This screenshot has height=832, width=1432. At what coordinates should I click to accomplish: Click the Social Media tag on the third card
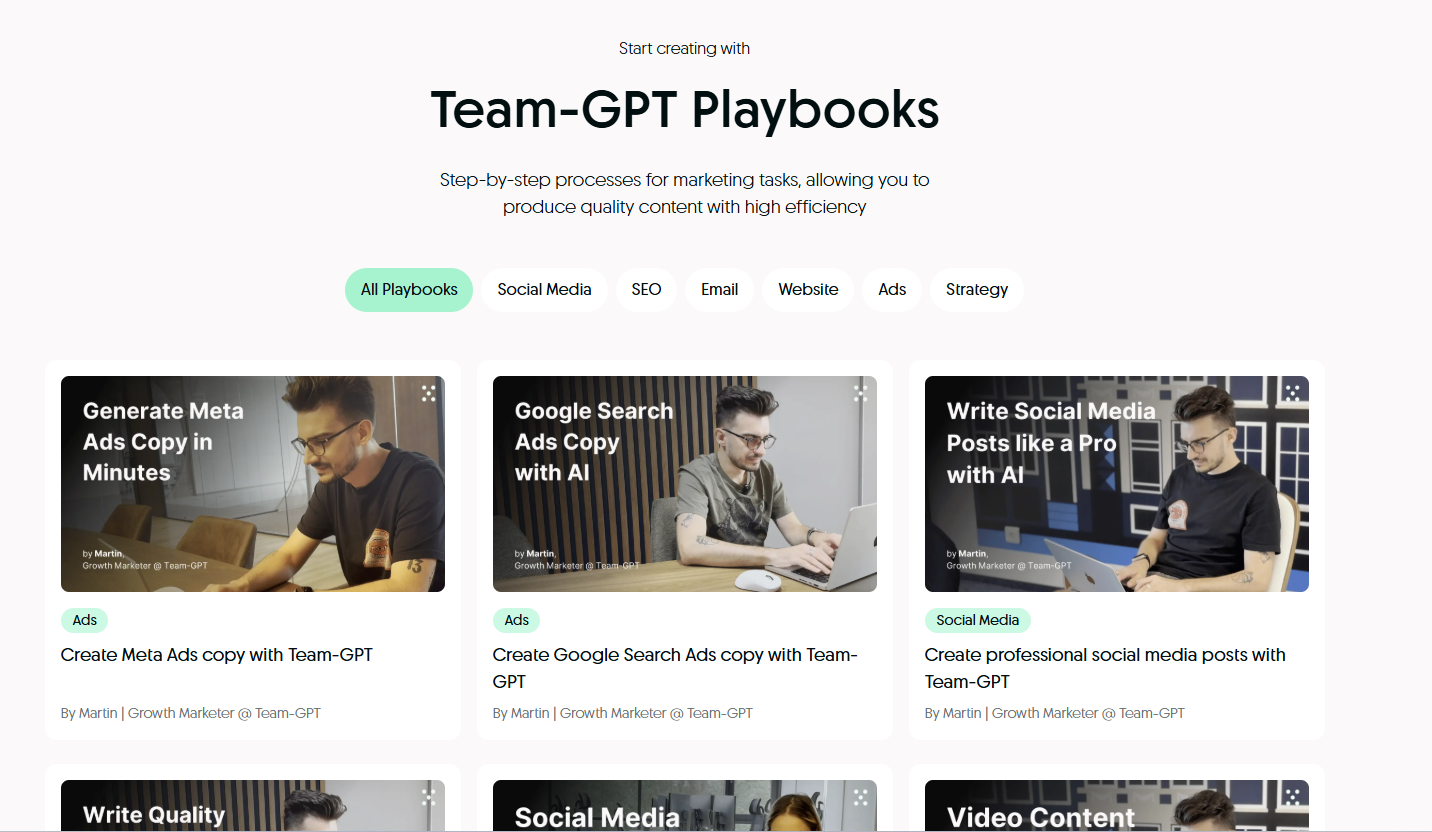pos(978,620)
